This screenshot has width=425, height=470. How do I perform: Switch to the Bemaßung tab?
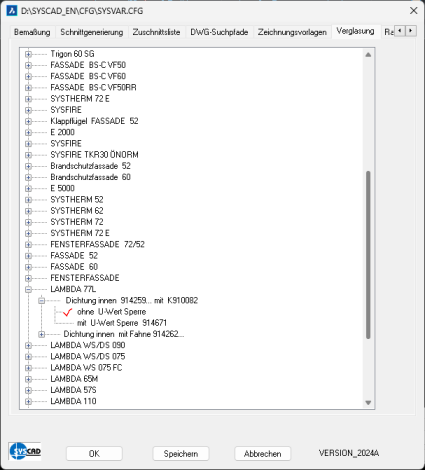click(x=32, y=32)
